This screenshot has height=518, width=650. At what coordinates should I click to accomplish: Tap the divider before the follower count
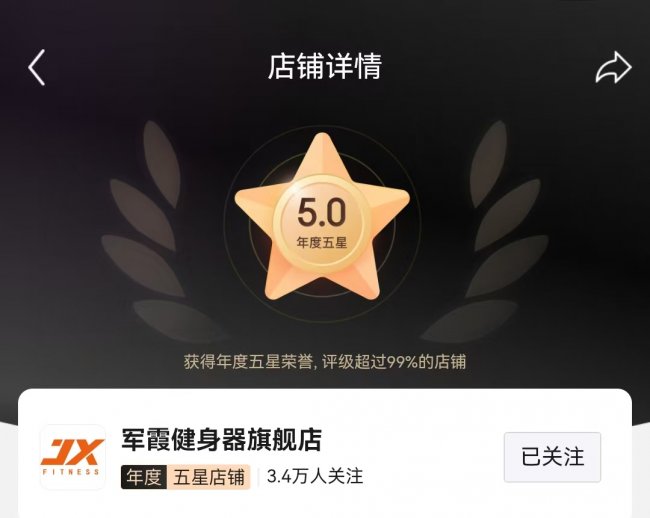pos(258,477)
